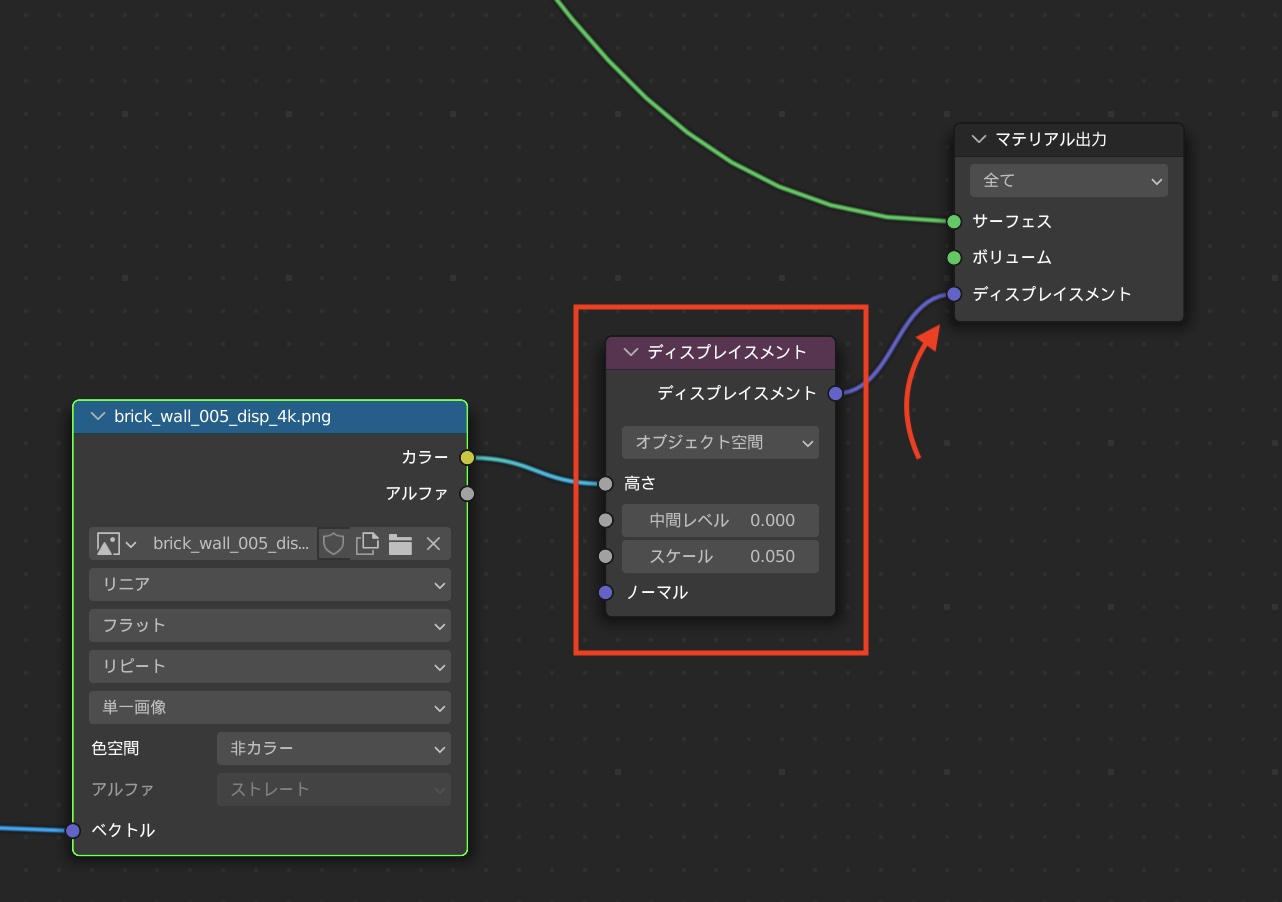Click the ノーマル input socket
Image resolution: width=1282 pixels, height=902 pixels.
(x=605, y=592)
